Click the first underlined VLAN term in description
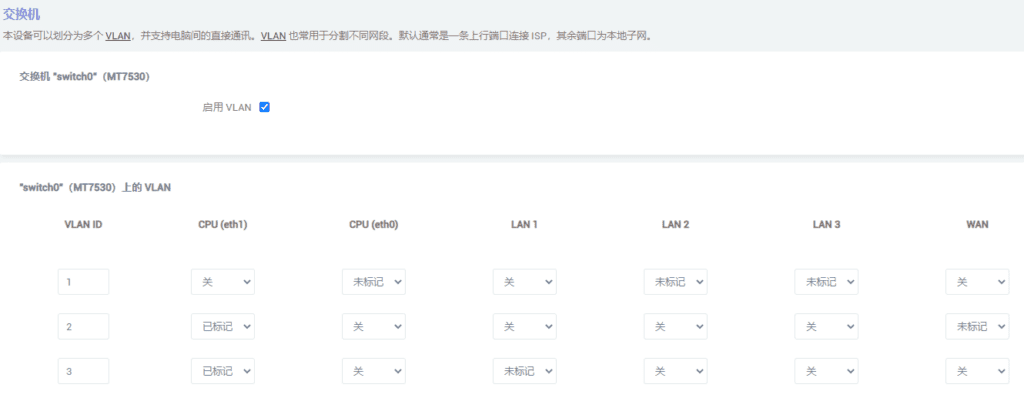The width and height of the screenshot is (1024, 398). (118, 35)
